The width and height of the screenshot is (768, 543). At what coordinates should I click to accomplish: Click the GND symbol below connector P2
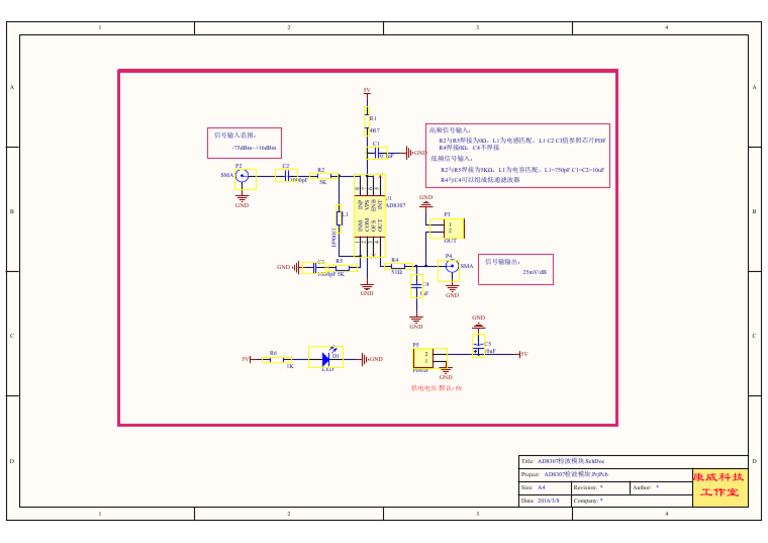[242, 200]
